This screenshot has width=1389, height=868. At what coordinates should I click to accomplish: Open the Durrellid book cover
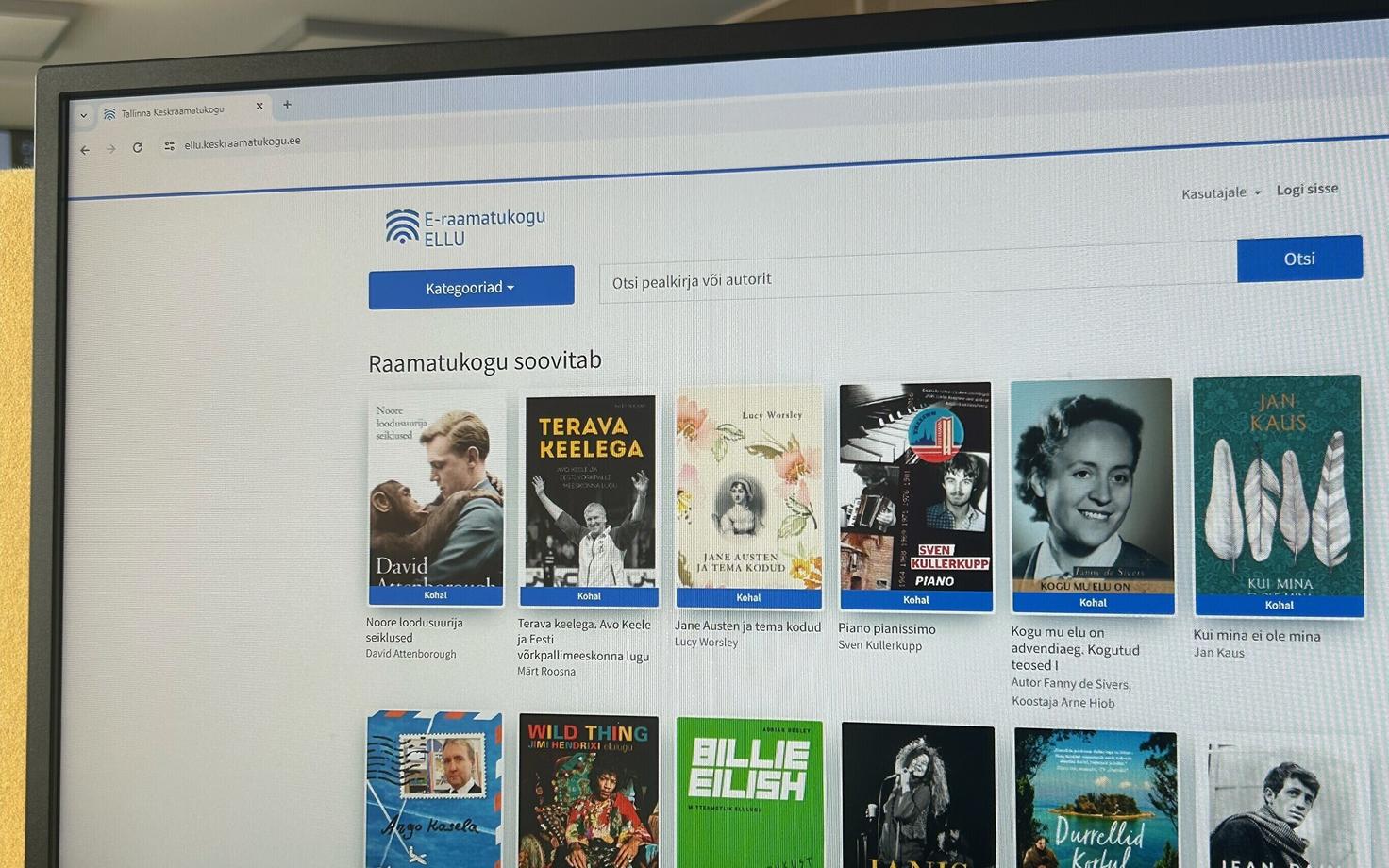click(x=1096, y=799)
